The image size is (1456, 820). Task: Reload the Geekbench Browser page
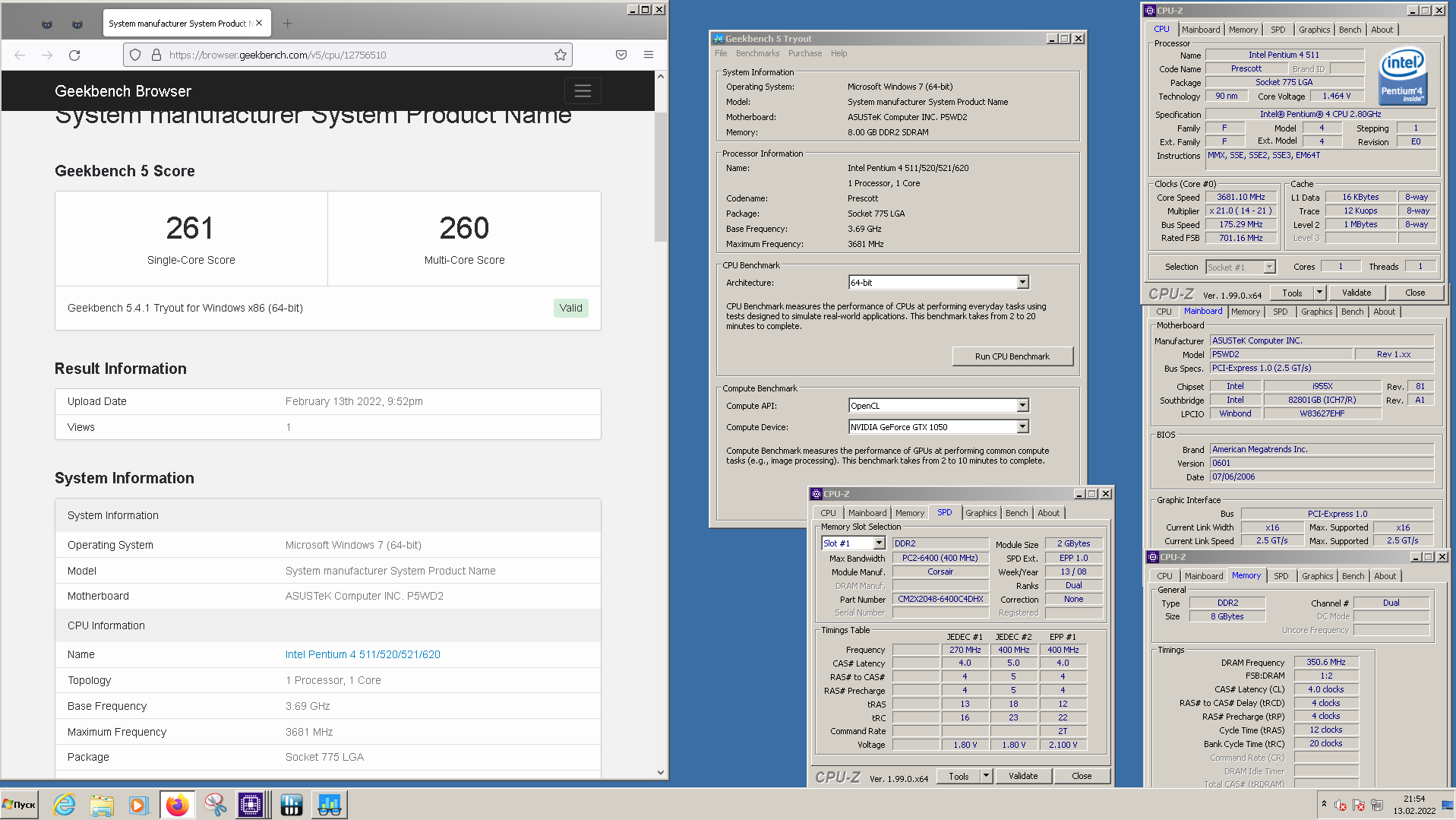pos(74,55)
